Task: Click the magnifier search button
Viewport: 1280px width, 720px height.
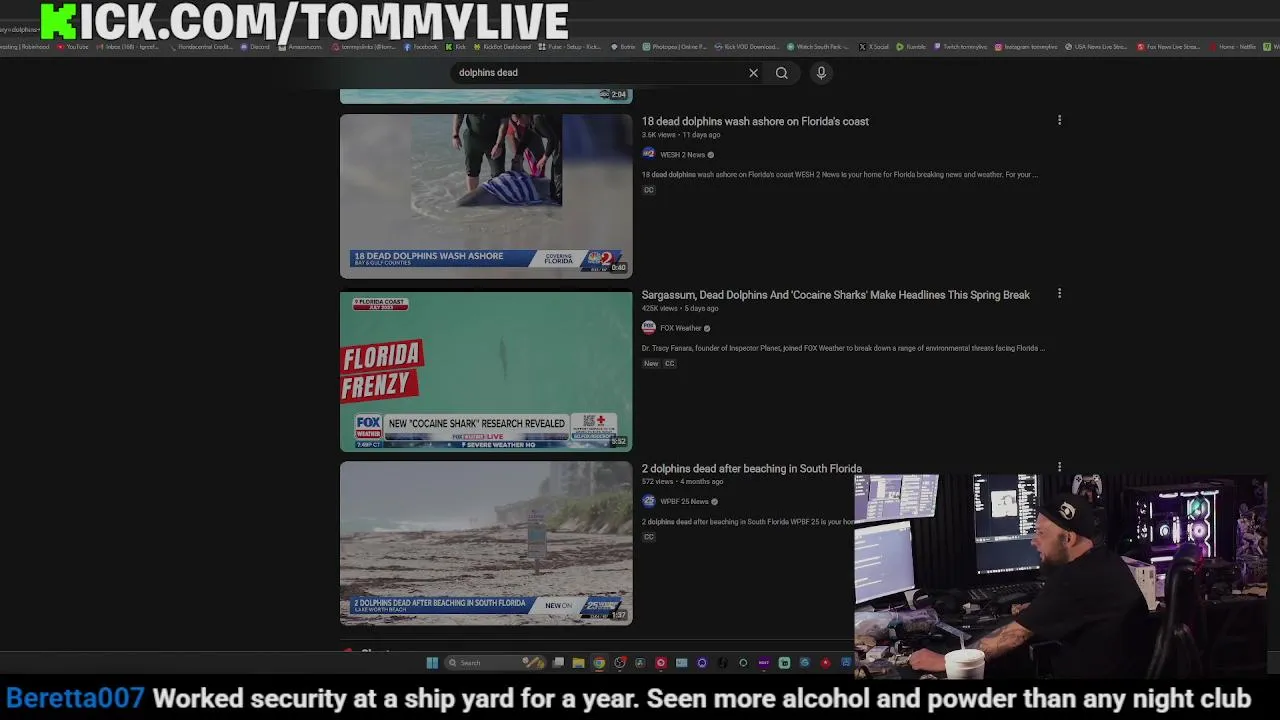Action: coord(782,73)
